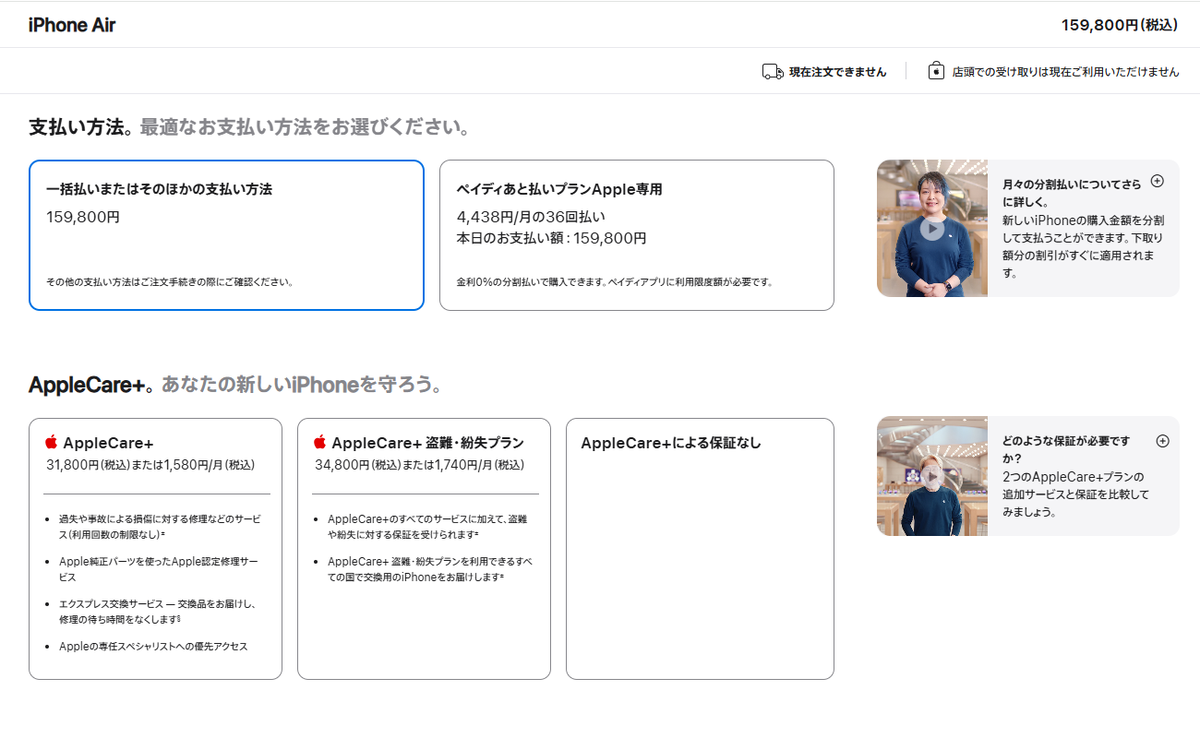
Task: Click the payment video thumbnail of the Apple Specialist
Action: tap(931, 228)
